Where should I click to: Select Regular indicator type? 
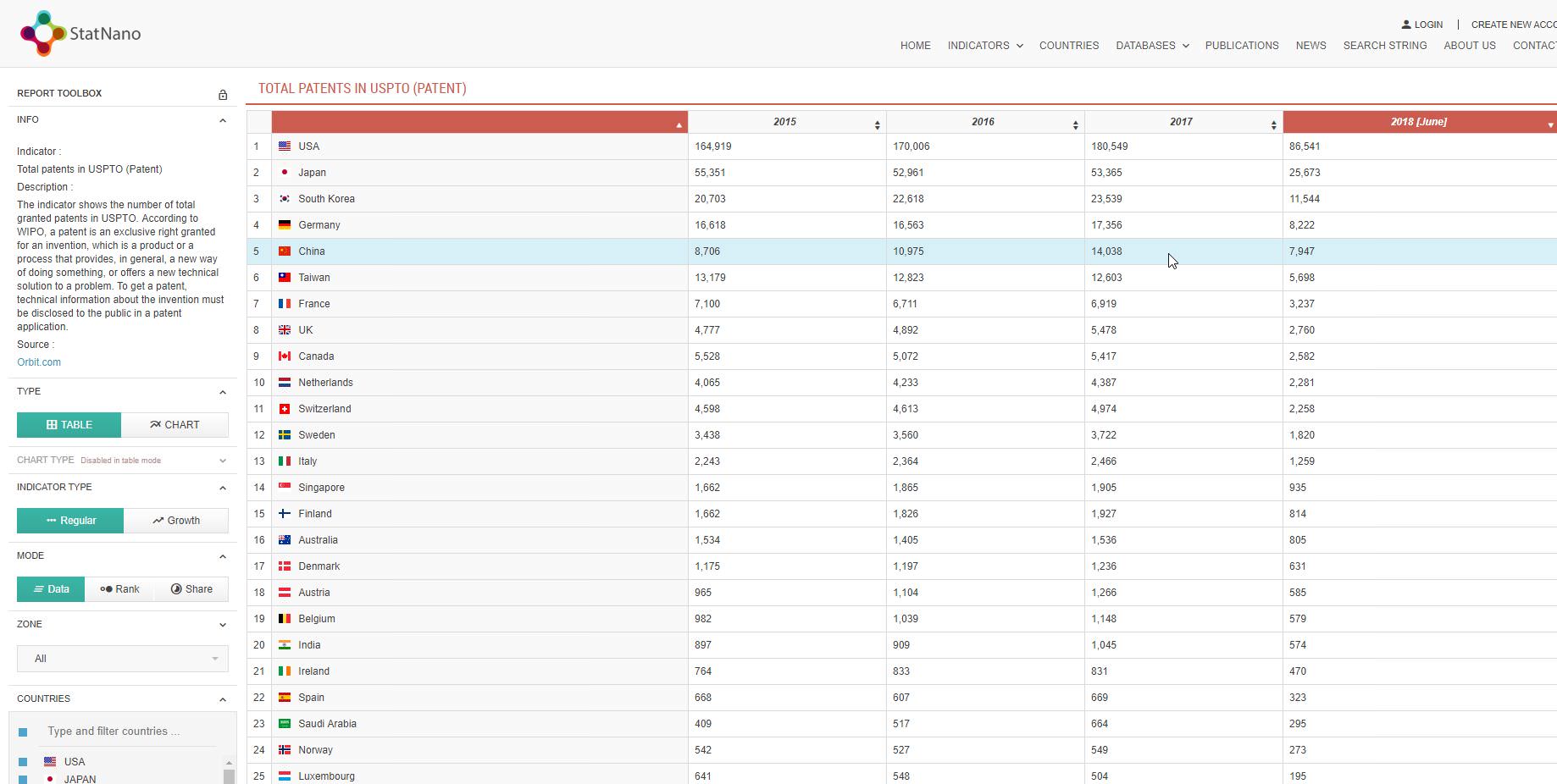[x=70, y=521]
